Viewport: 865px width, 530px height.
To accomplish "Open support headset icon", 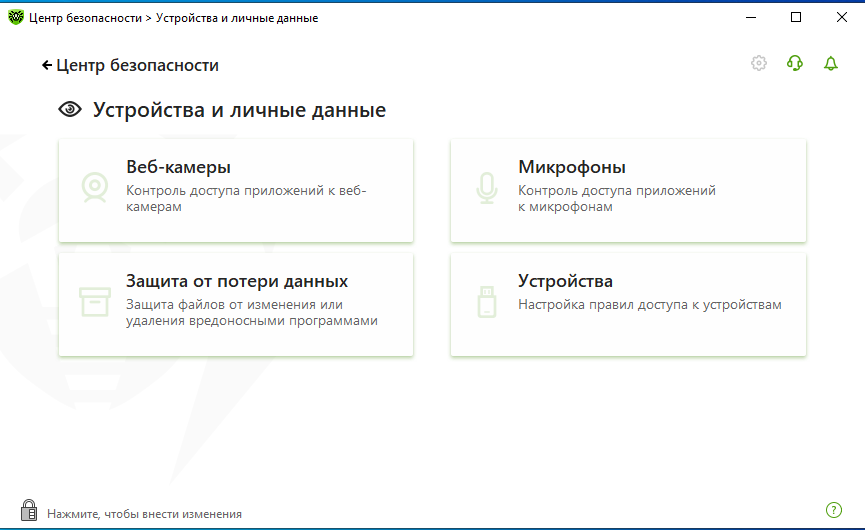I will (x=794, y=63).
